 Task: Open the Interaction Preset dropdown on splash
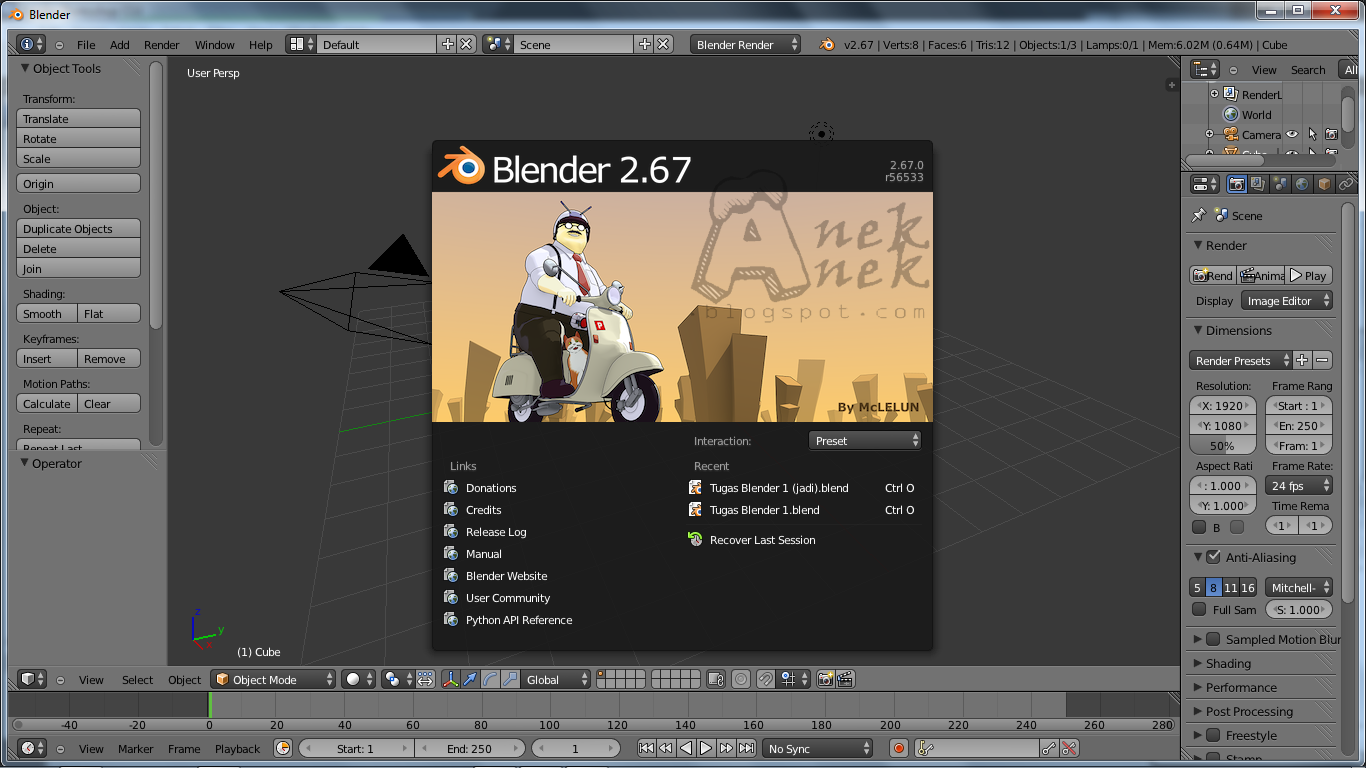point(864,440)
